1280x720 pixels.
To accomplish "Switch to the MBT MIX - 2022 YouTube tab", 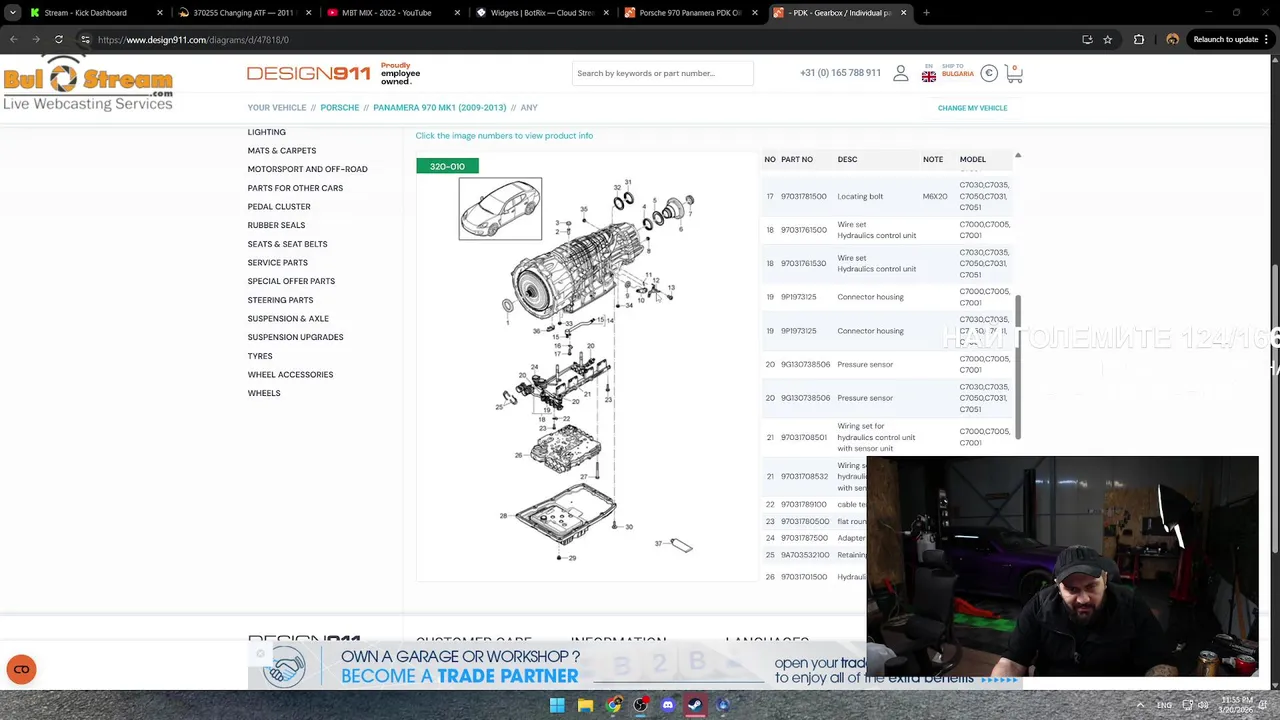I will pyautogui.click(x=393, y=13).
